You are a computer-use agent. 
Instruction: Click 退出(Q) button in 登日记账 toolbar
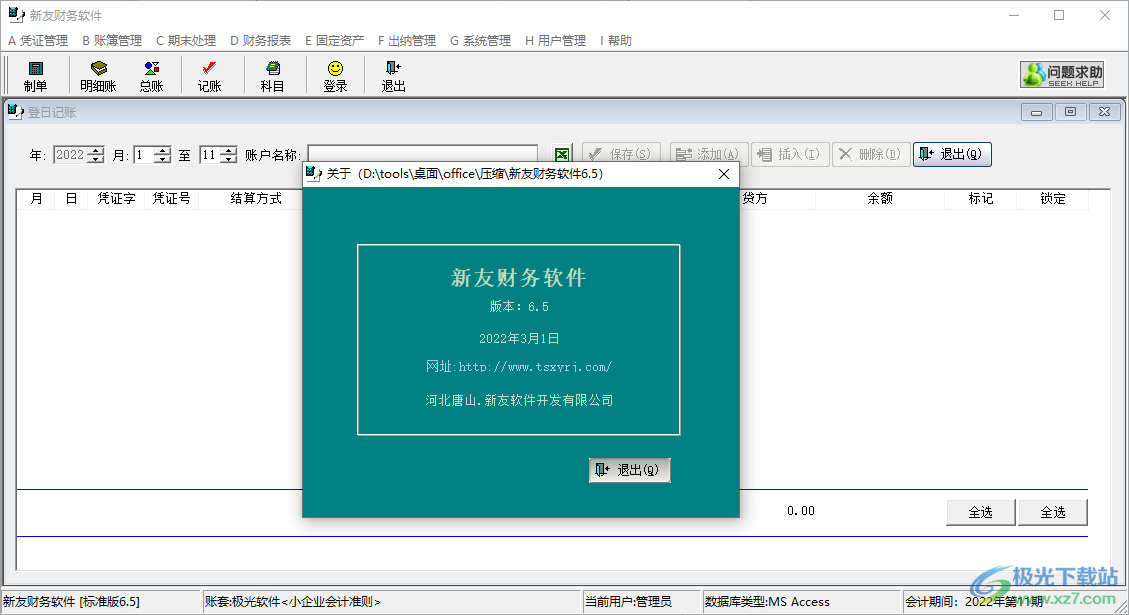[x=952, y=154]
